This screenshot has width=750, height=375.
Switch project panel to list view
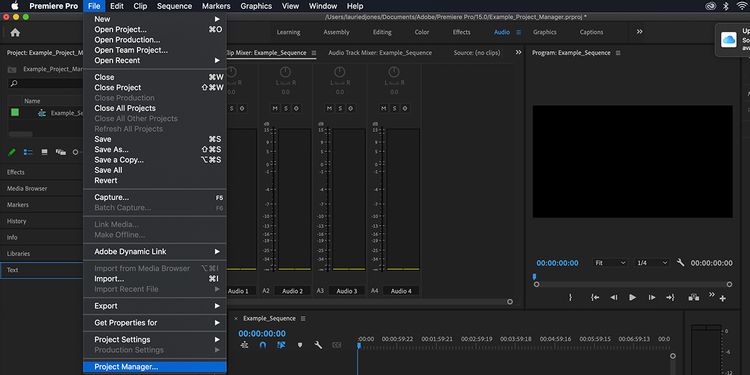click(x=28, y=152)
